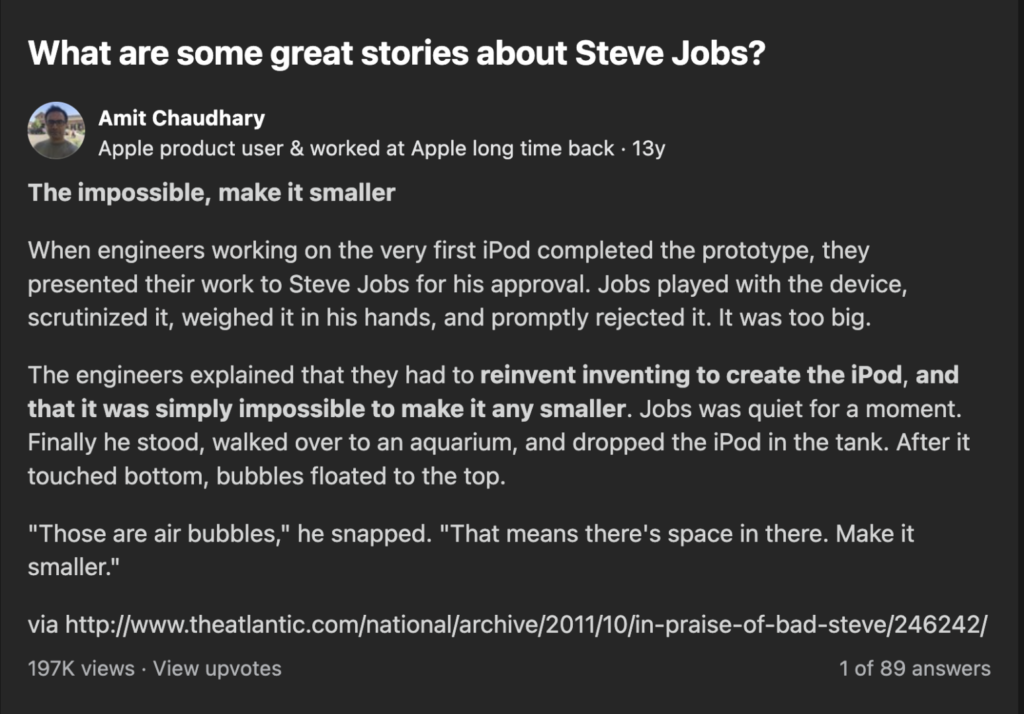Open the theatlantic.com source link
The image size is (1024, 714).
(526, 626)
